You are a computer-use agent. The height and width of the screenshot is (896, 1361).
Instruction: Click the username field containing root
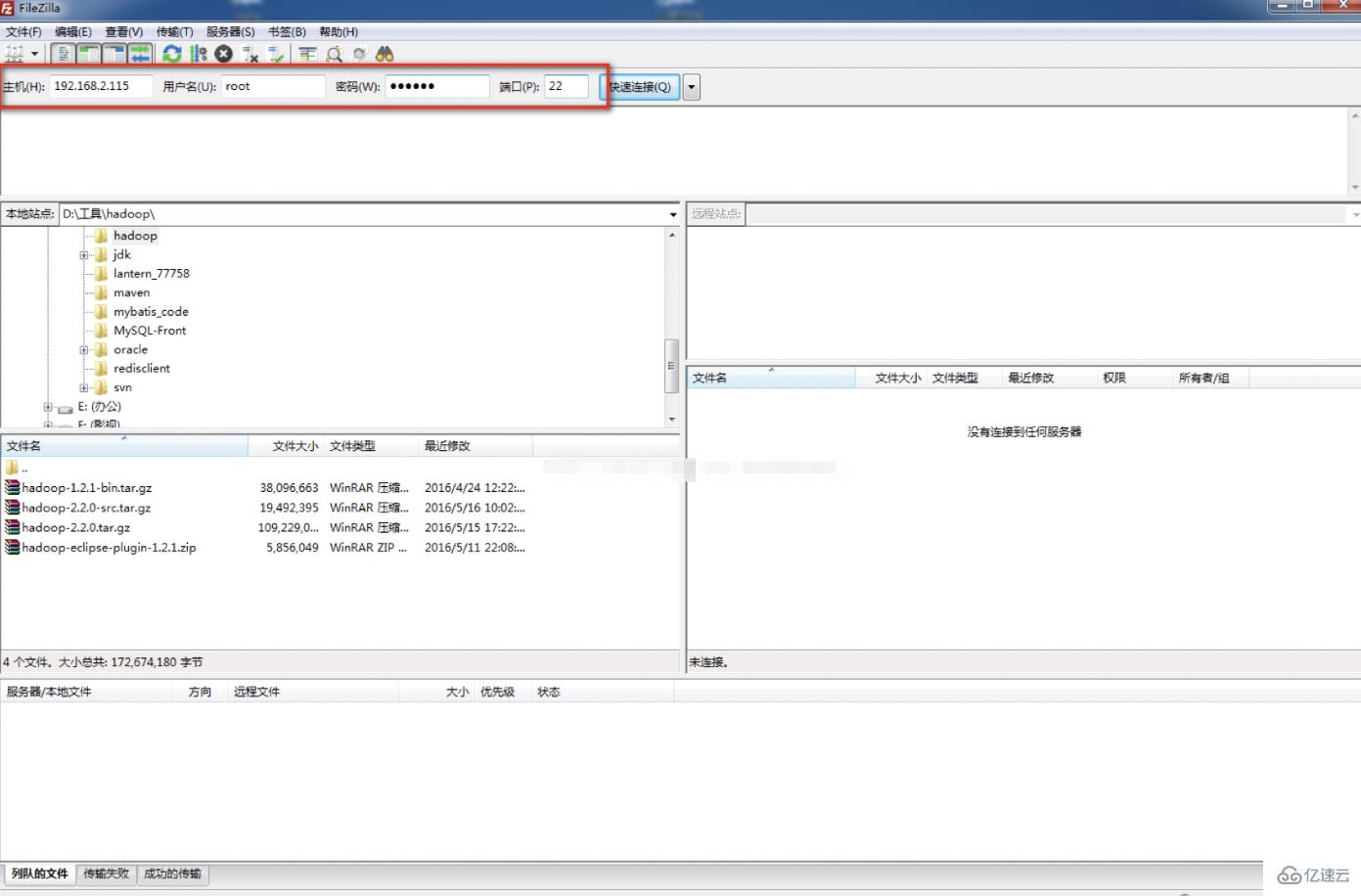coord(273,86)
